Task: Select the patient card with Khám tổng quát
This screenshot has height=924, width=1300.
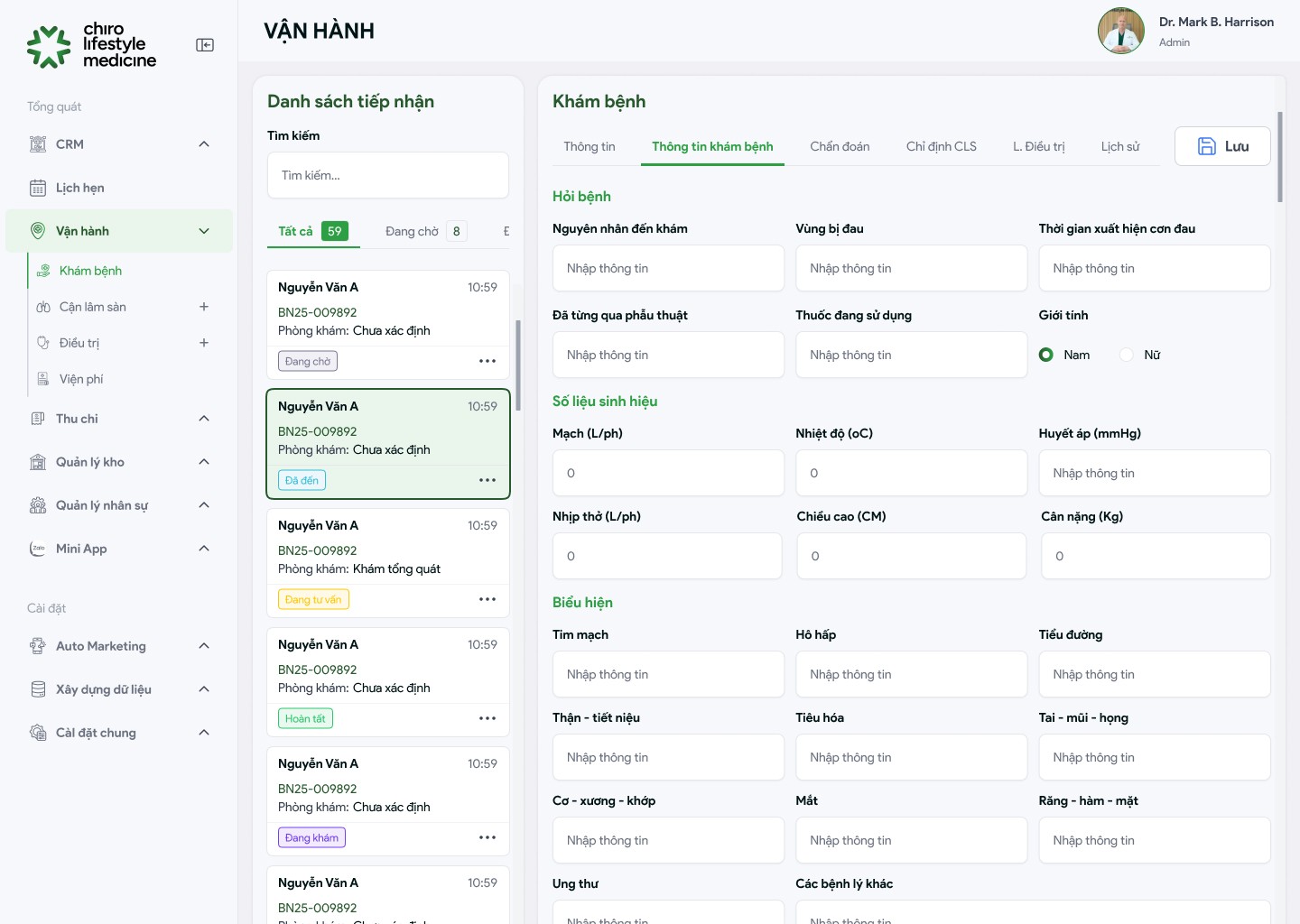Action: (x=388, y=563)
